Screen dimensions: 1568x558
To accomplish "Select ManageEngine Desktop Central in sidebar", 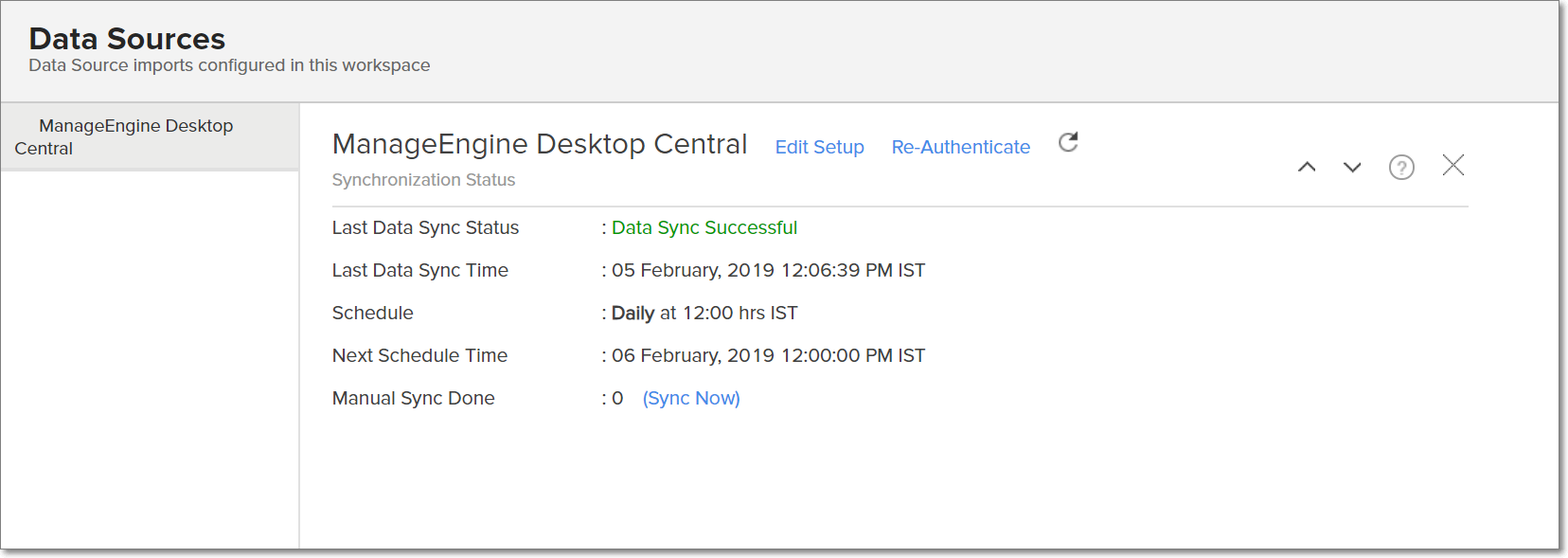I will tap(150, 136).
